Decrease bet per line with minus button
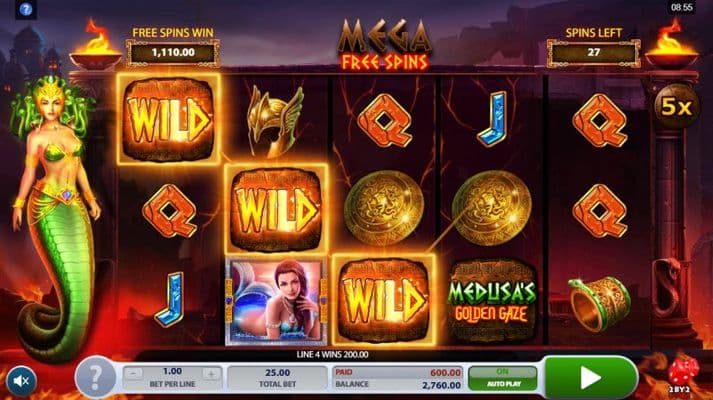 (x=134, y=374)
